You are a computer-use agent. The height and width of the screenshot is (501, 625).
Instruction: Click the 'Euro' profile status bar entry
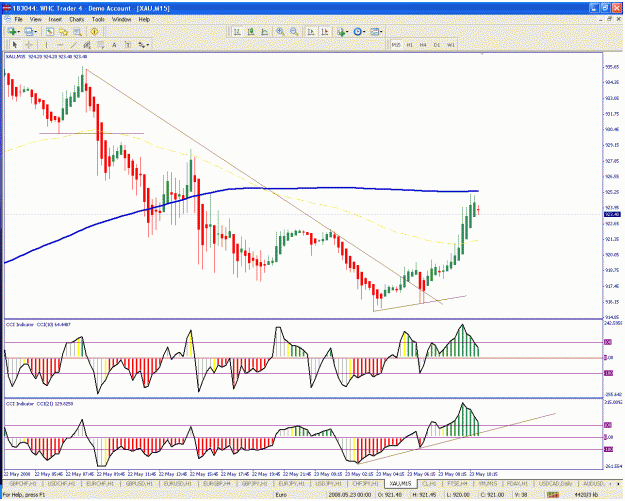(x=281, y=495)
